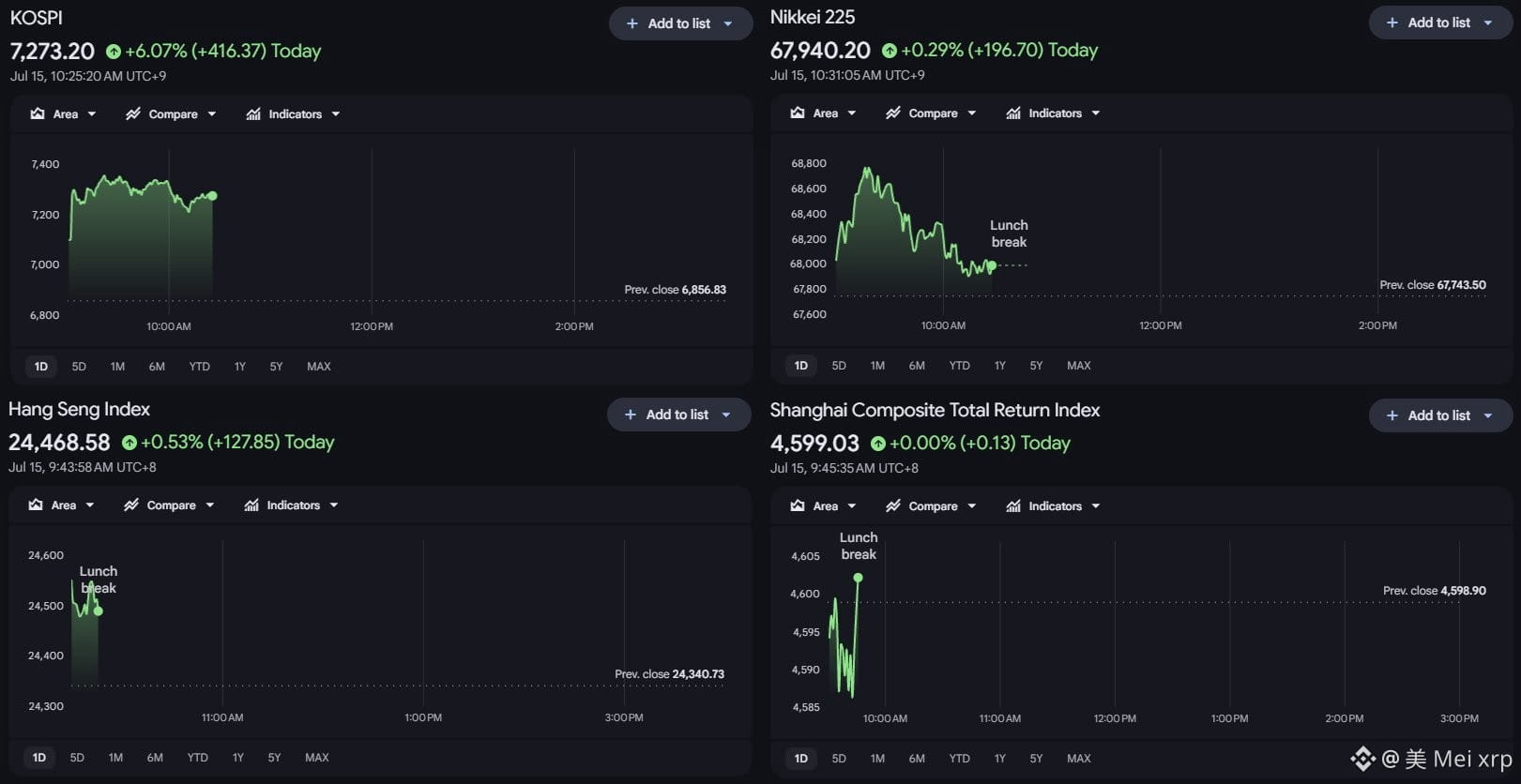Click the Indicators icon in Hang Seng panel
The height and width of the screenshot is (784, 1521).
(x=251, y=505)
